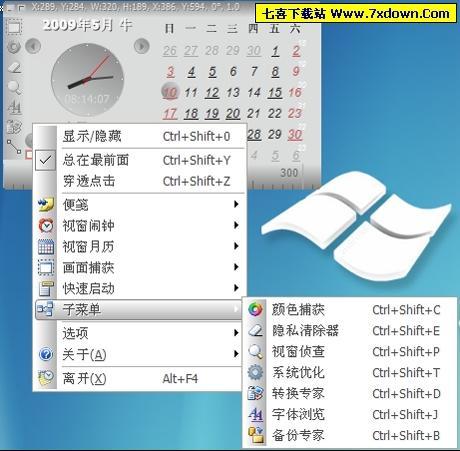Click date 7 in the calendar
Viewport: 460px width, 451px height.
(x=254, y=71)
